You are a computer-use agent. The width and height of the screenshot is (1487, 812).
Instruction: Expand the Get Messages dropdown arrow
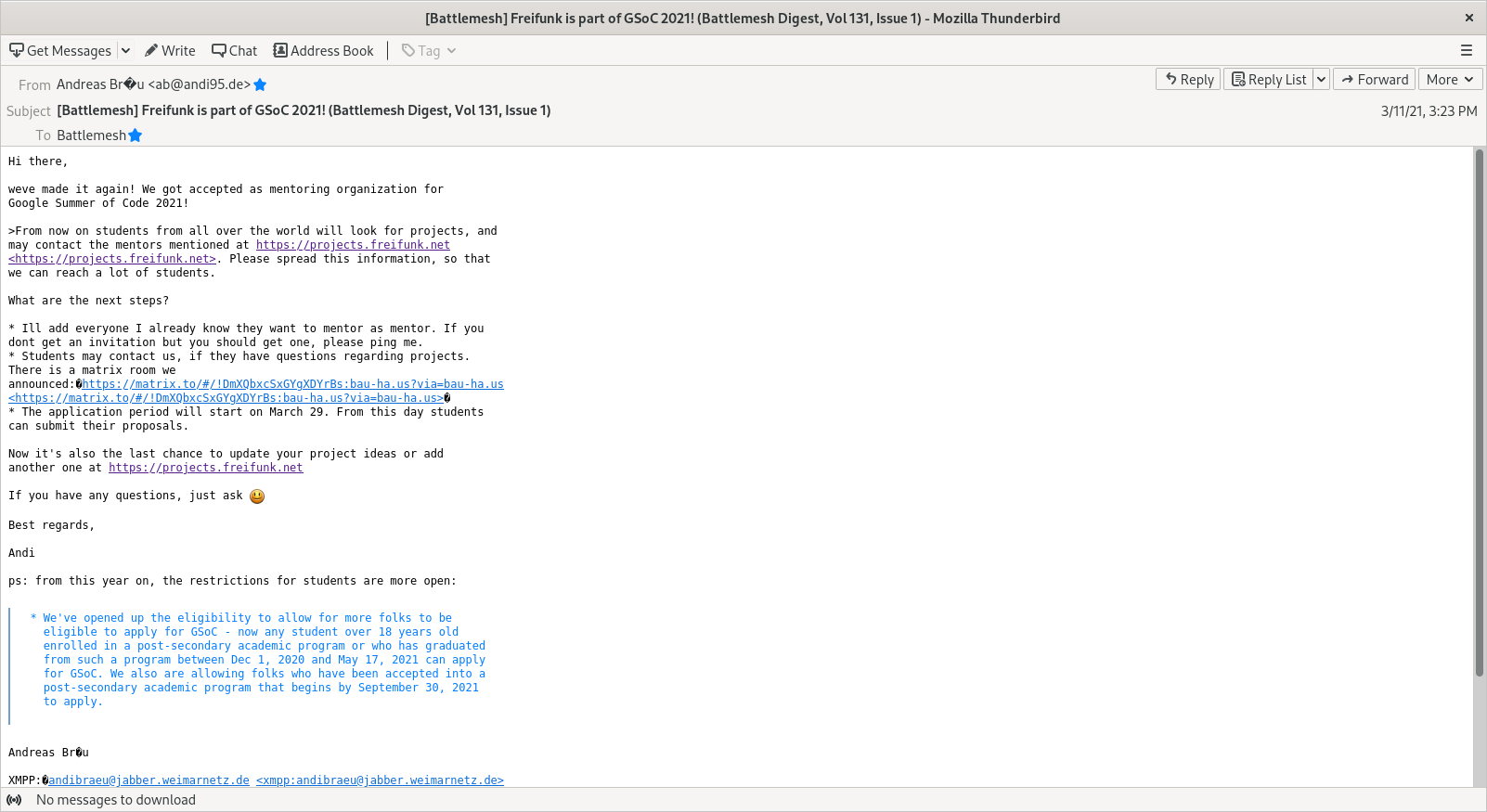pos(125,51)
